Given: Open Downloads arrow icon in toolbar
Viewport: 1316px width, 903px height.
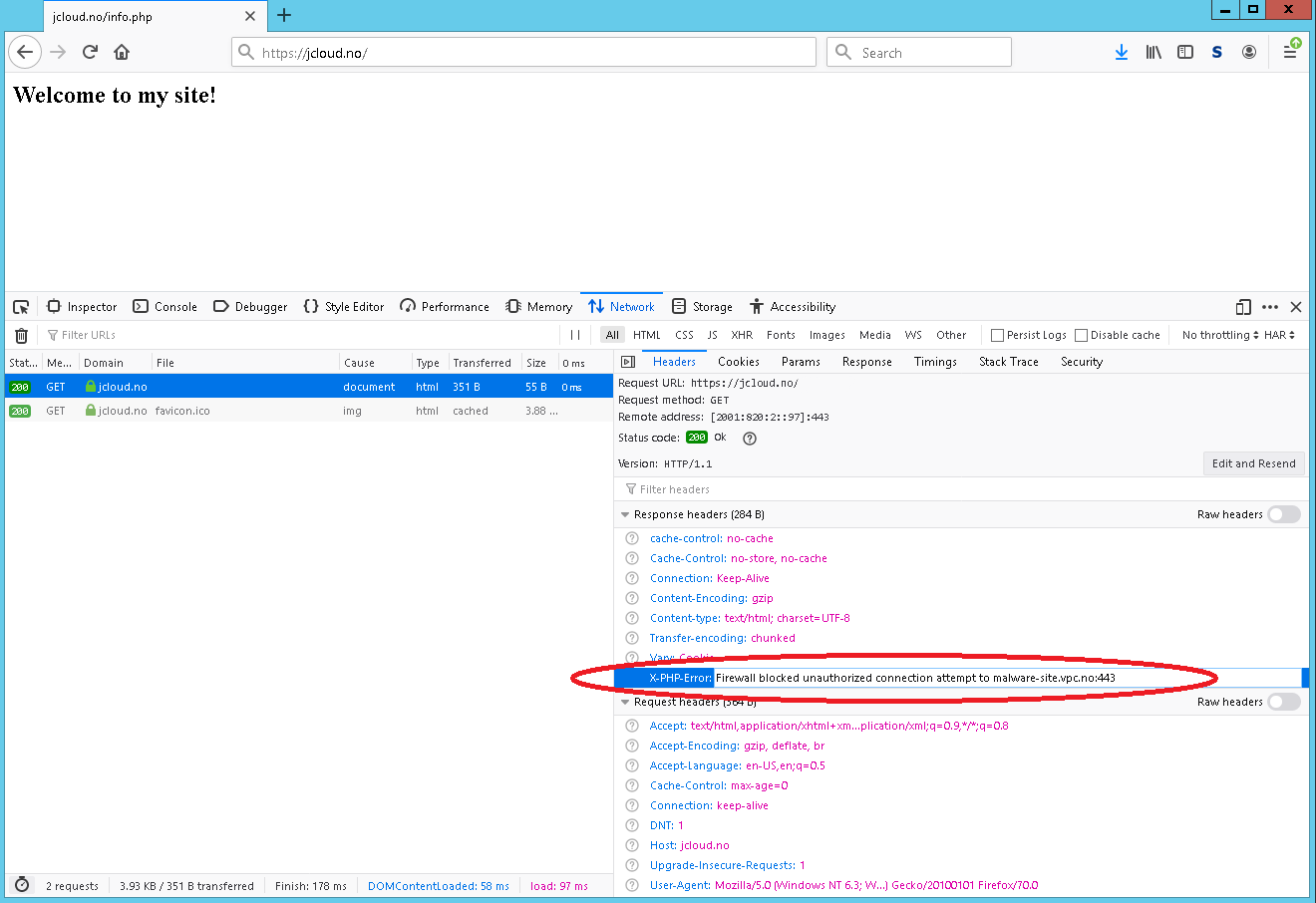Looking at the screenshot, I should click(x=1122, y=52).
